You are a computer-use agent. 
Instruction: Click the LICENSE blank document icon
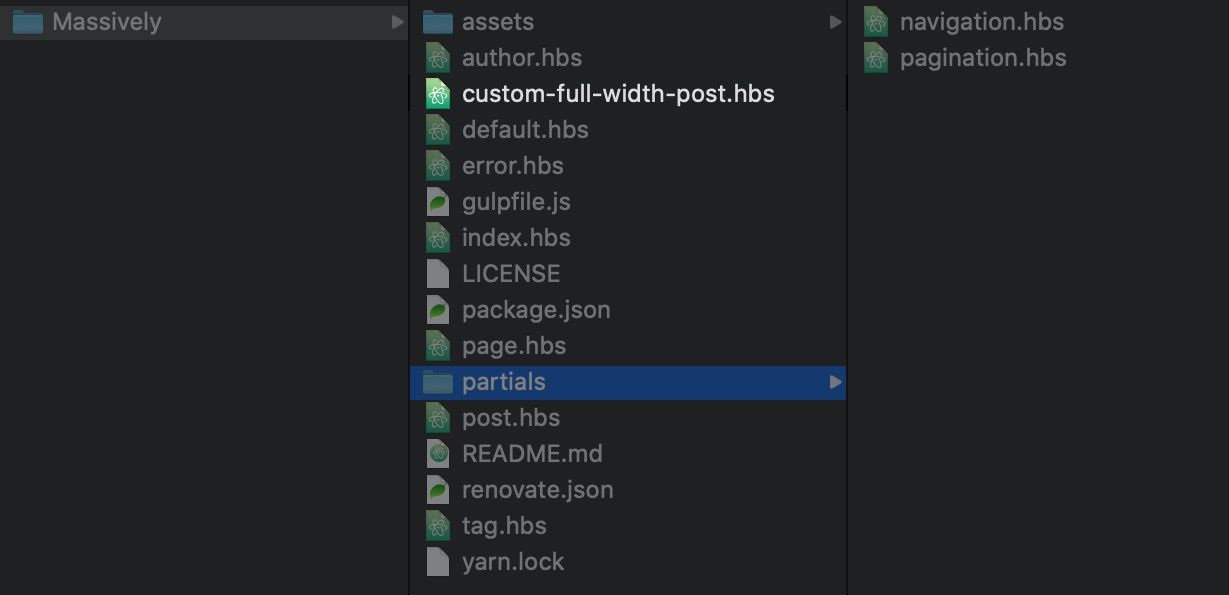(x=437, y=274)
